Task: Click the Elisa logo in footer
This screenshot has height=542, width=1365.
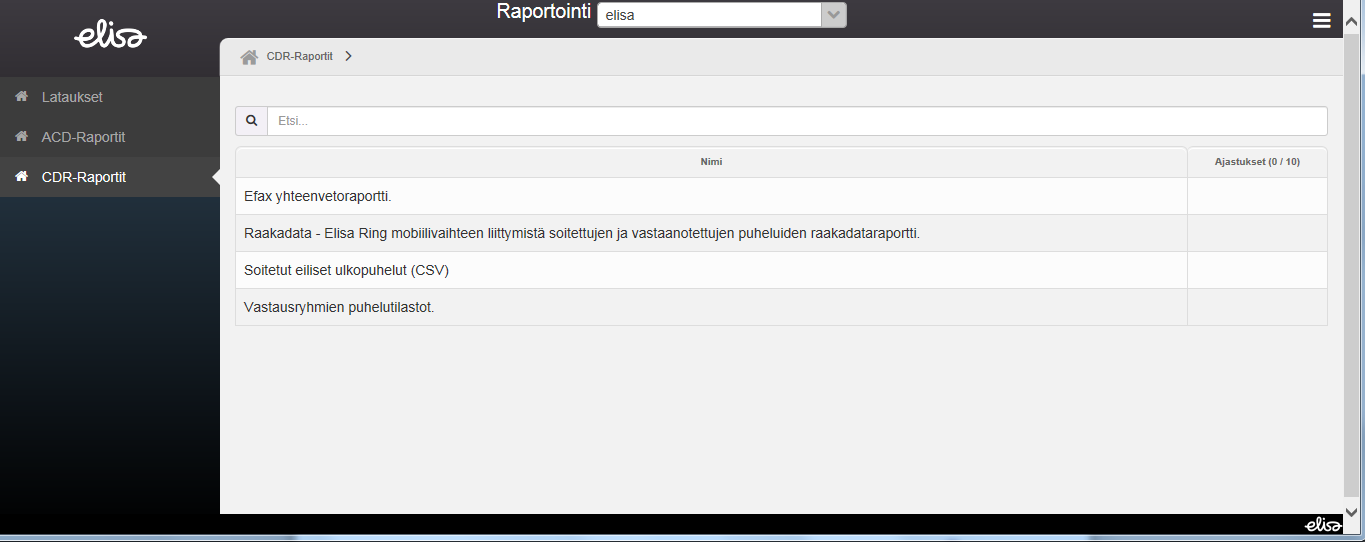Action: (x=1322, y=525)
